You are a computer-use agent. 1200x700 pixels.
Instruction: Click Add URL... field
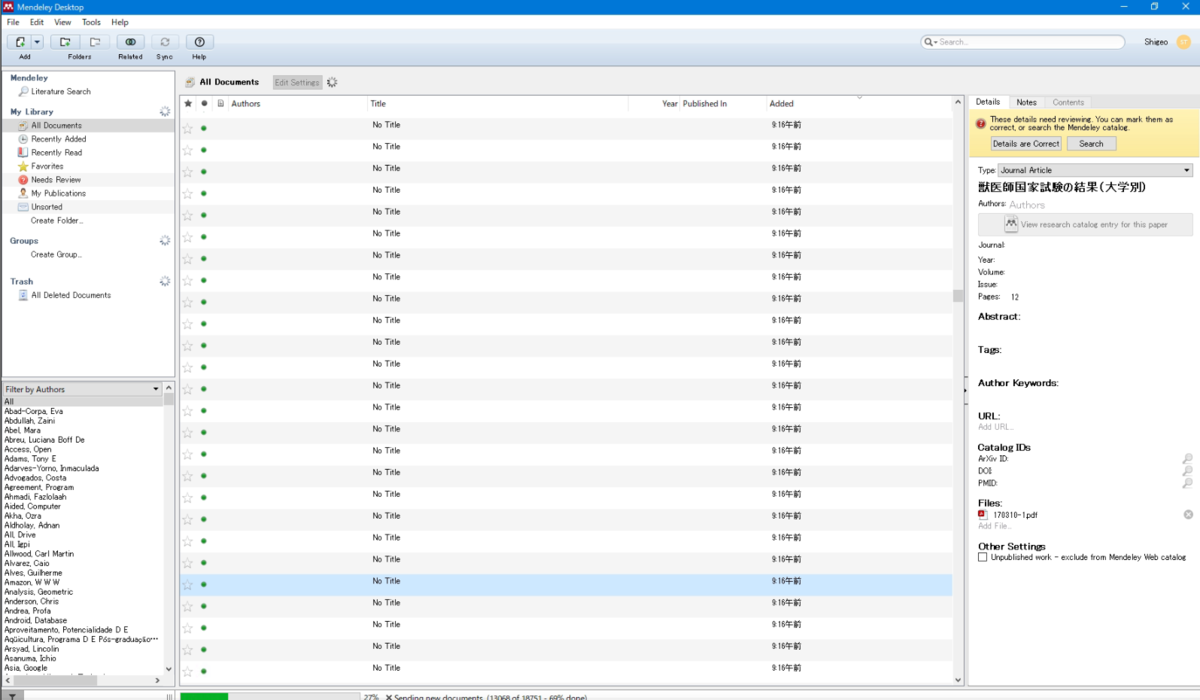[996, 427]
